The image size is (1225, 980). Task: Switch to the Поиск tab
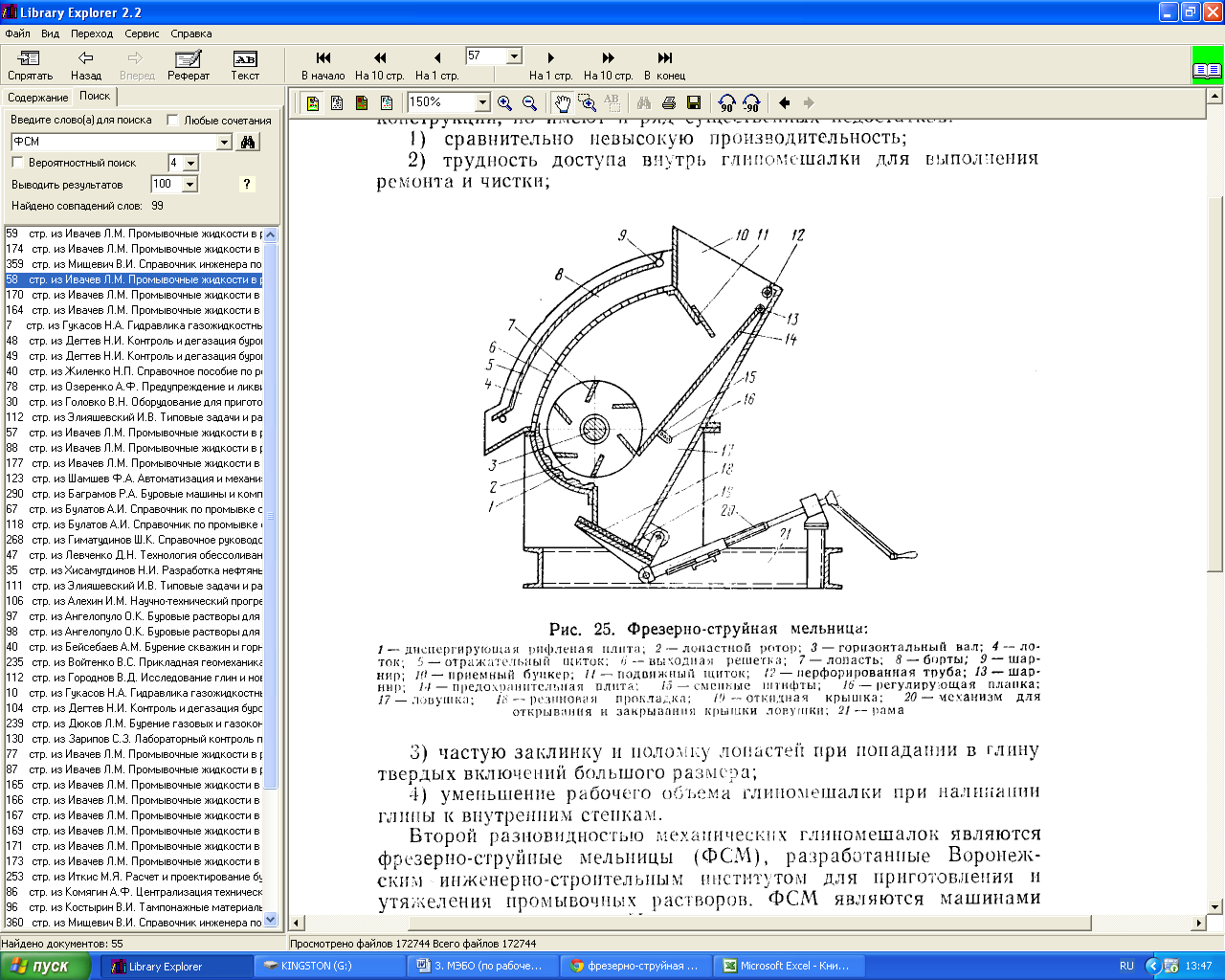point(95,96)
